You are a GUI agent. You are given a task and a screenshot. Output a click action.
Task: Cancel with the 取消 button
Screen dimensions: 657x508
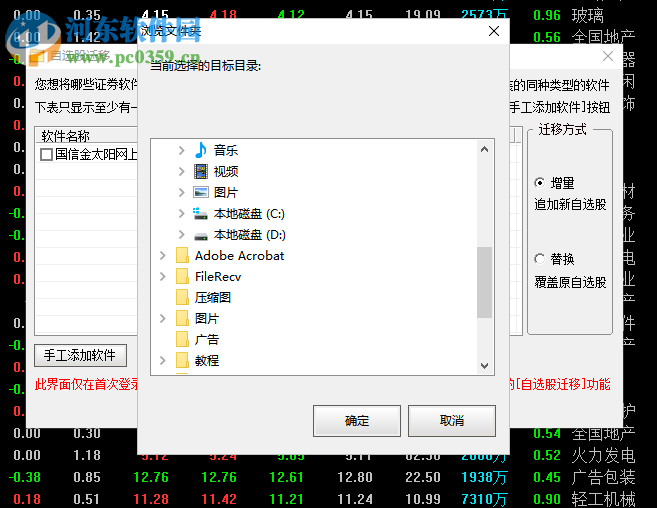[452, 420]
